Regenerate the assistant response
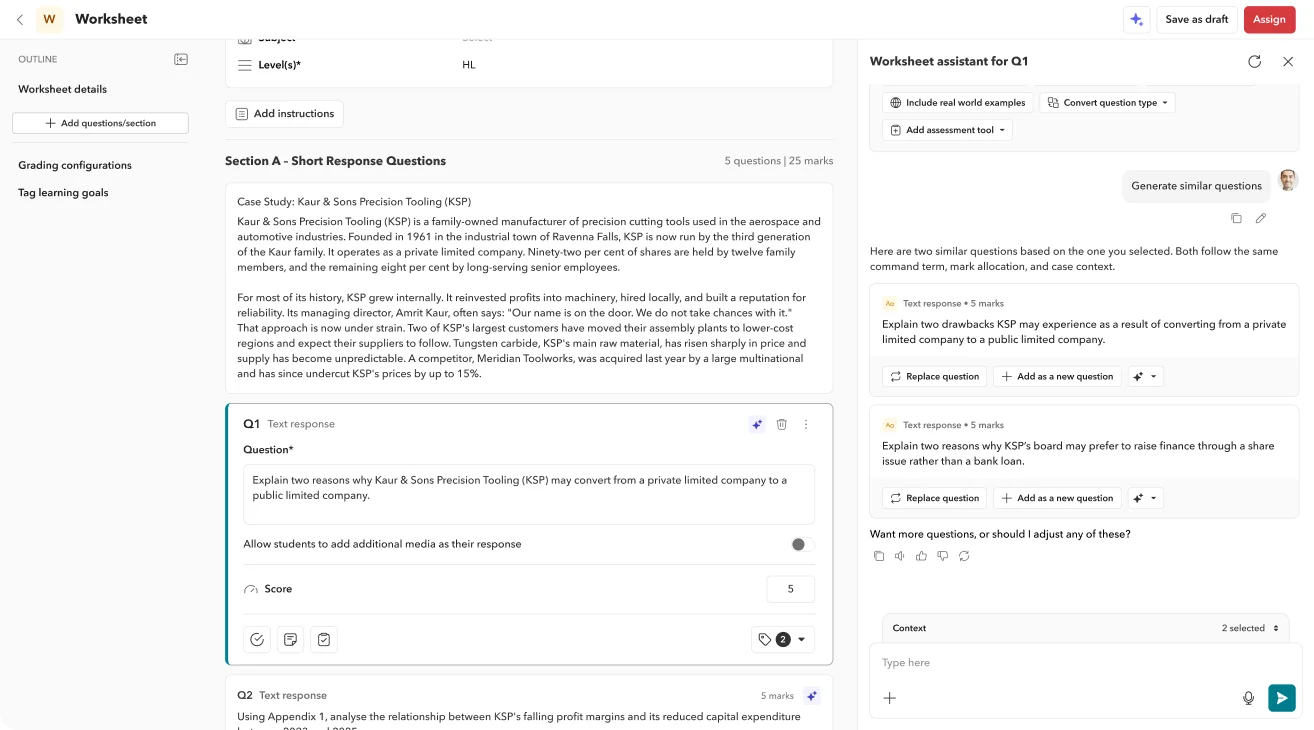Screen dimensions: 1314x730 coord(964,556)
